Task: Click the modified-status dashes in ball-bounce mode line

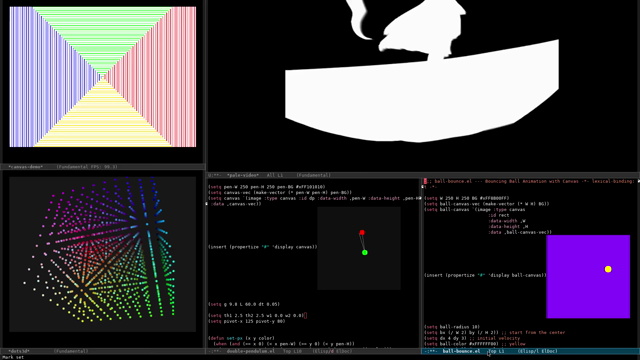Action: pyautogui.click(x=430, y=351)
